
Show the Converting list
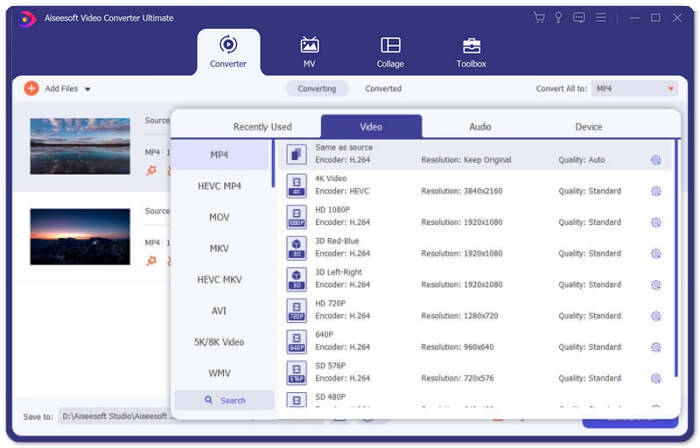click(x=317, y=89)
